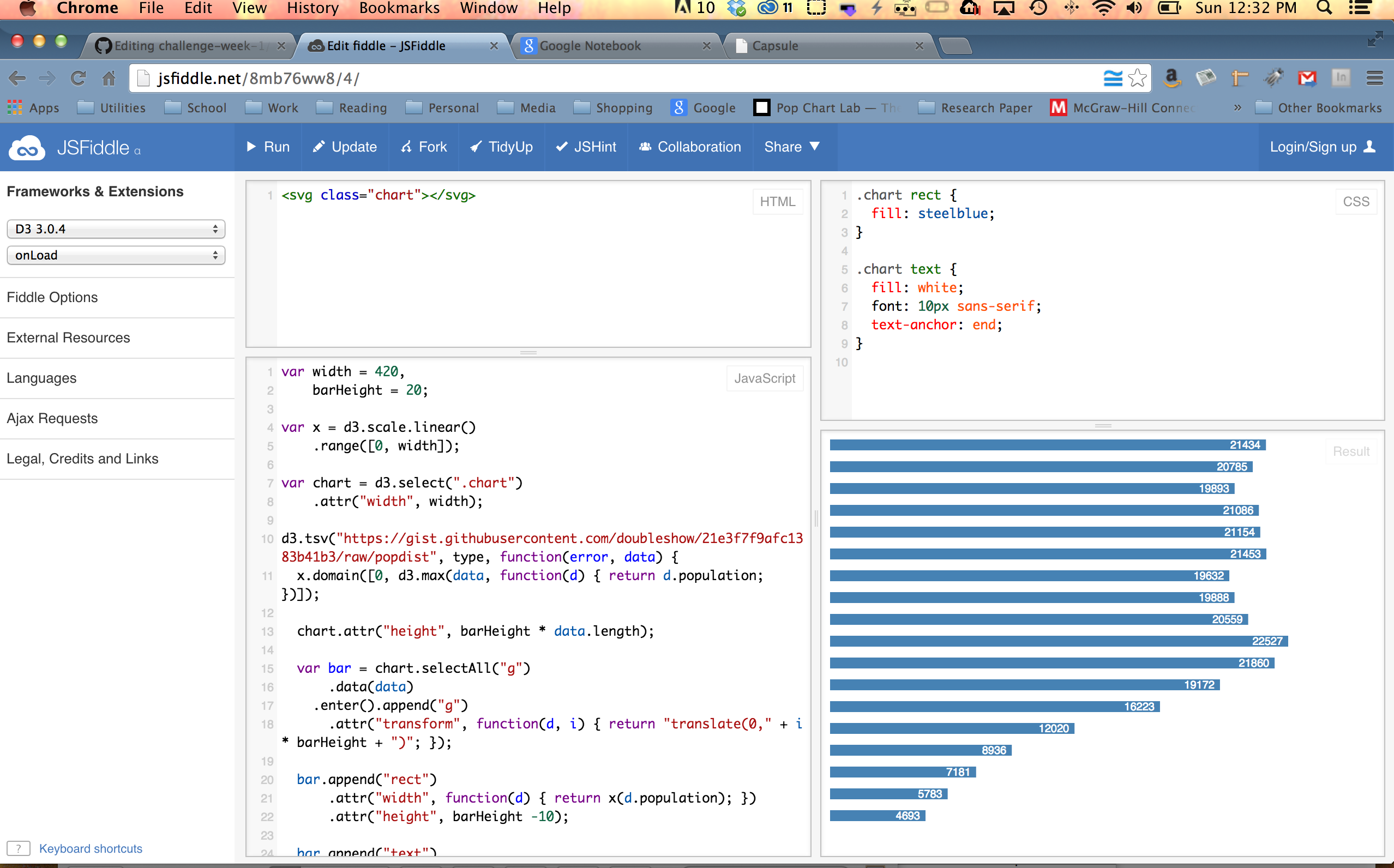Bookmark this page with the star
The image size is (1394, 868).
(x=1137, y=78)
